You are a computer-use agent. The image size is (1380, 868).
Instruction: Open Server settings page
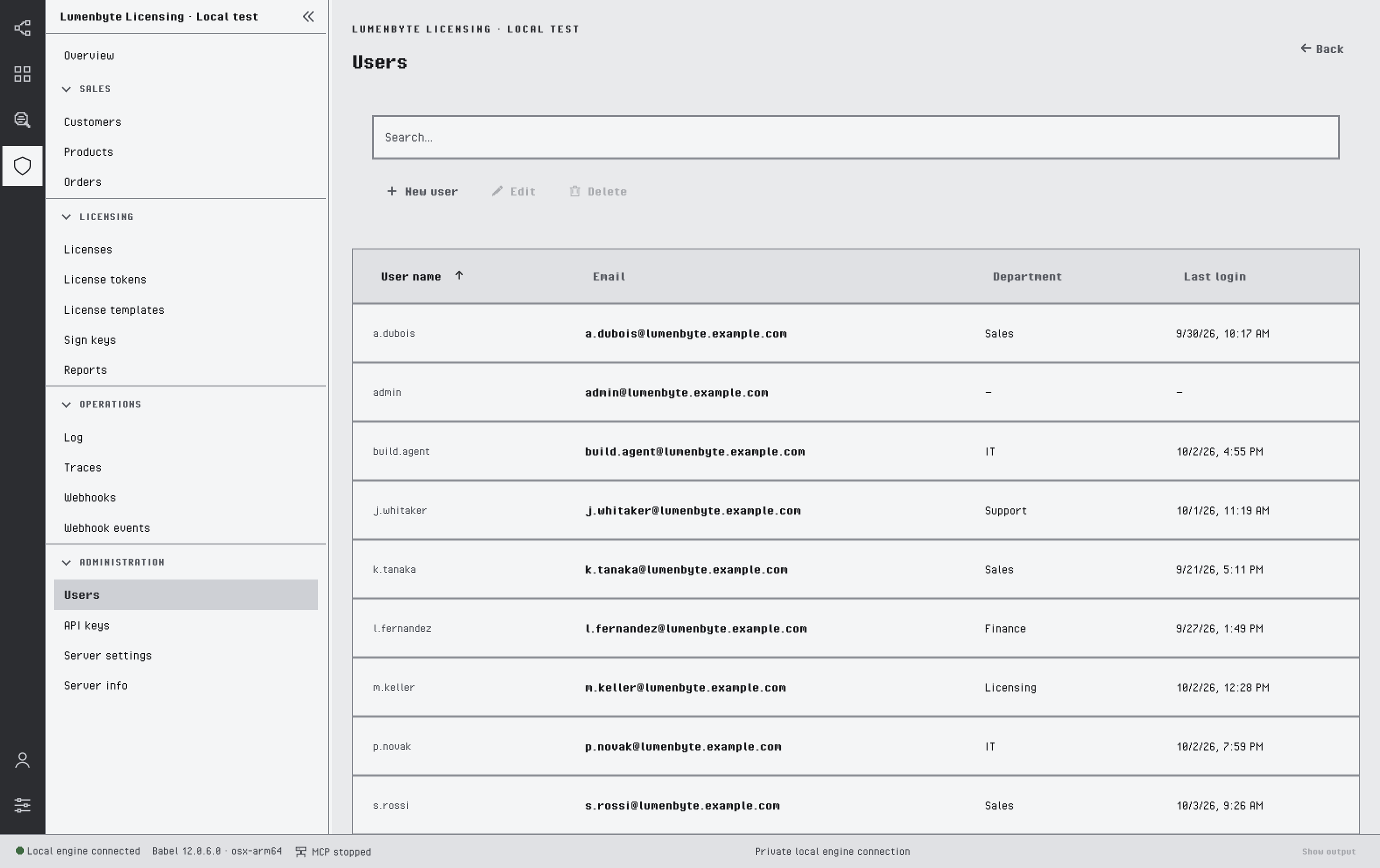coord(107,655)
